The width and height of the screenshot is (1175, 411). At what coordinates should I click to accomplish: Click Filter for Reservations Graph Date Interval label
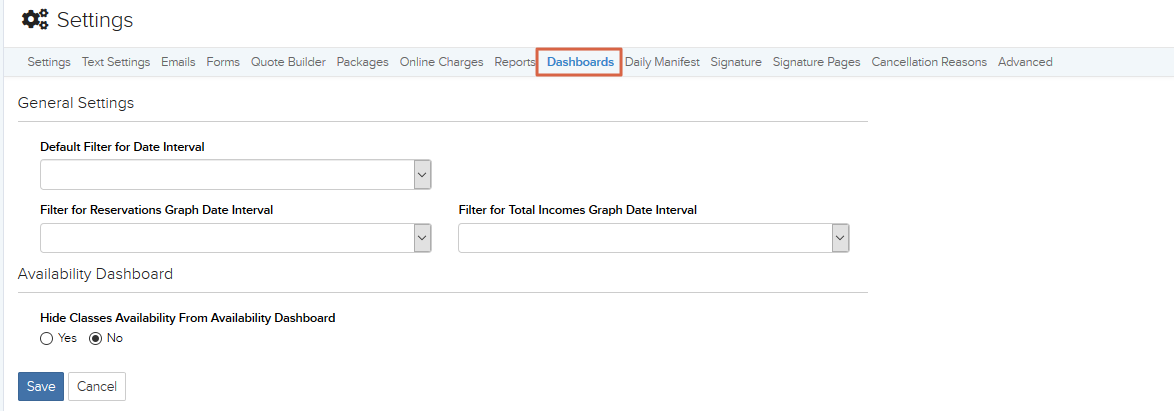click(x=157, y=210)
